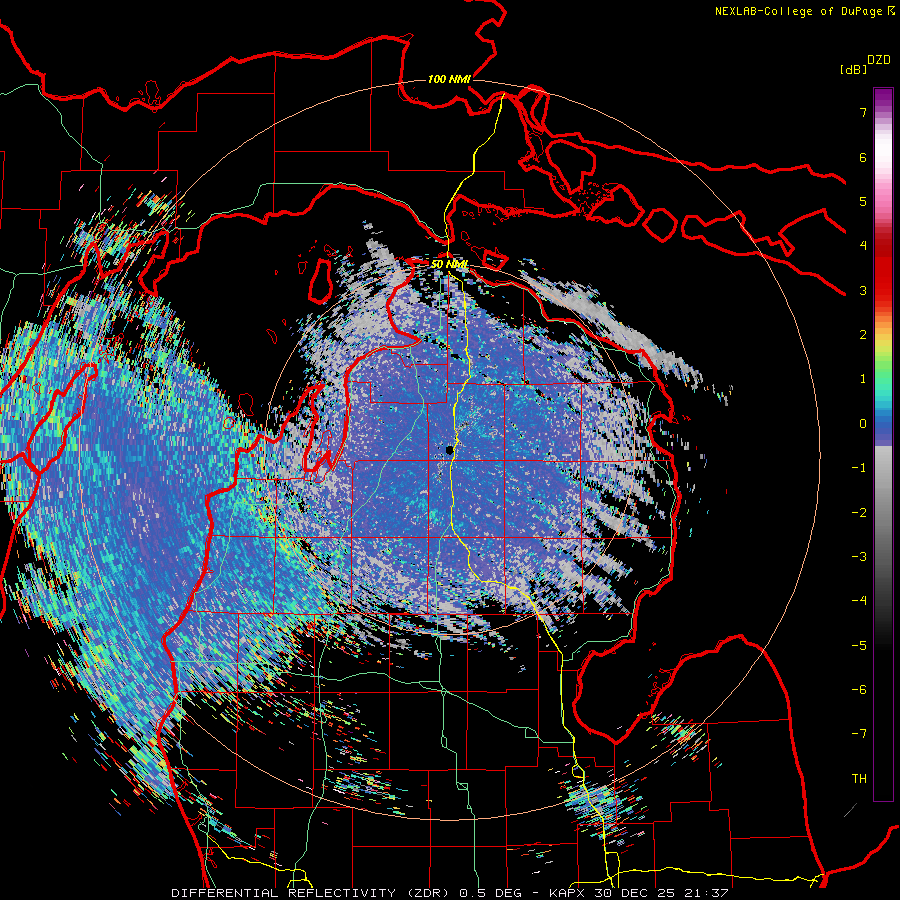Click the positive 5 scale value

[863, 201]
